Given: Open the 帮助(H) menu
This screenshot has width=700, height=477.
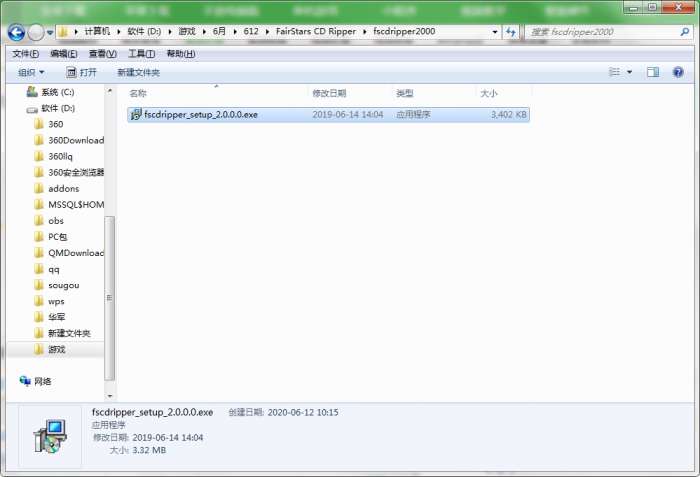Looking at the screenshot, I should (x=181, y=54).
